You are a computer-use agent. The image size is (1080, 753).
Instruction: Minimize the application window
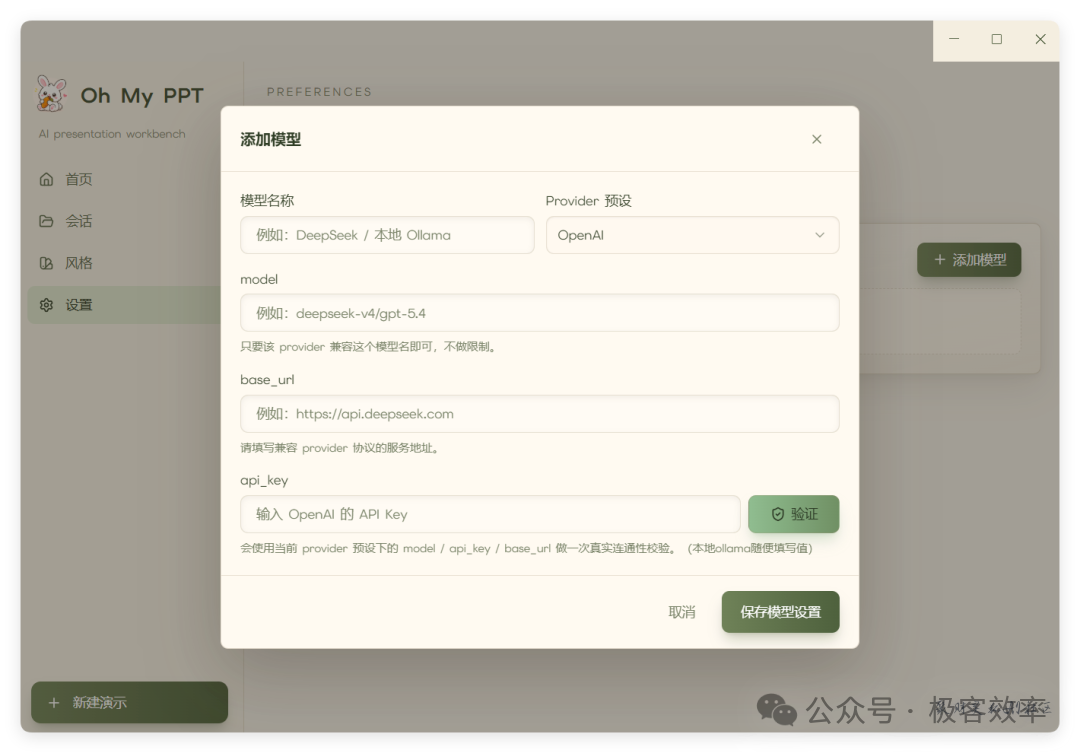[954, 39]
